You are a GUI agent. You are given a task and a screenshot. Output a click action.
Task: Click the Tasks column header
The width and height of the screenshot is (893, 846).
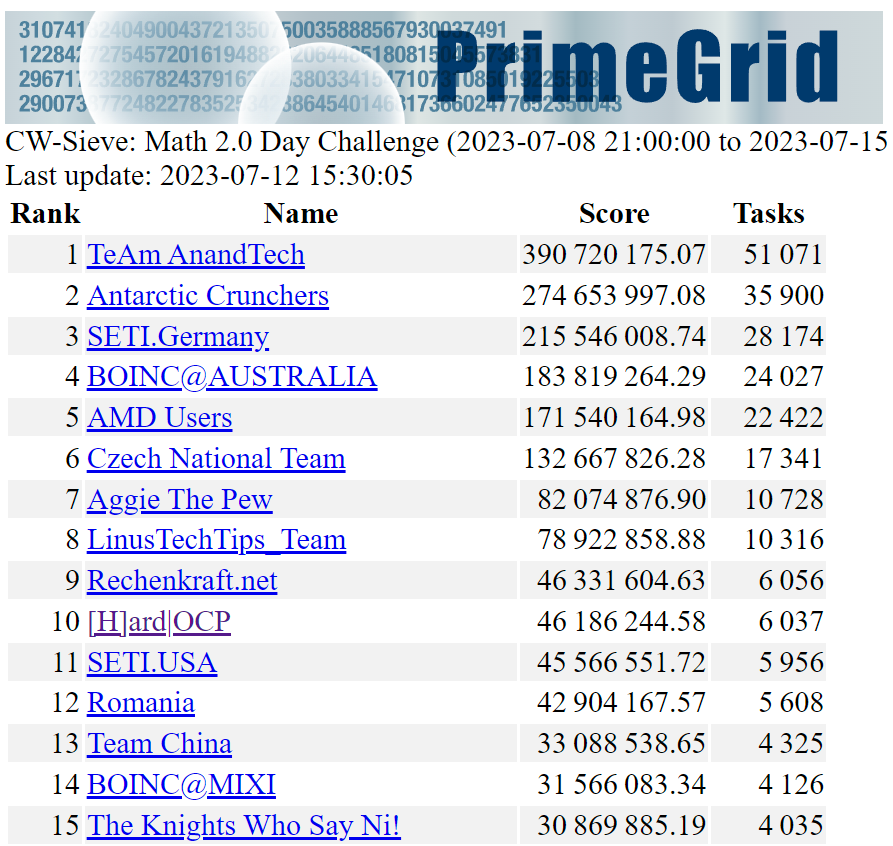coord(769,214)
